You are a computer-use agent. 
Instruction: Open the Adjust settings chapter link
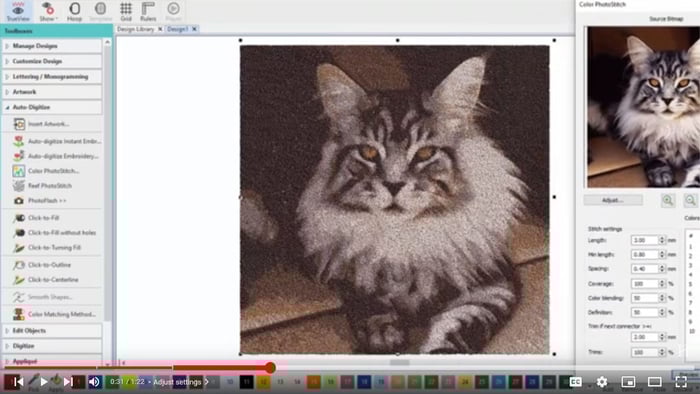pos(181,382)
